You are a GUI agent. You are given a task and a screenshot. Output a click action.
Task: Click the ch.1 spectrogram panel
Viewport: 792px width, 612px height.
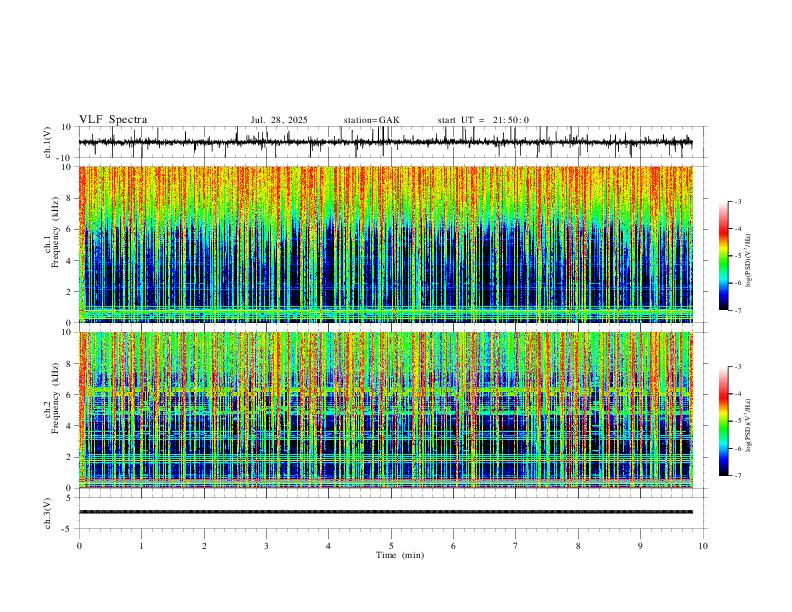[x=385, y=244]
